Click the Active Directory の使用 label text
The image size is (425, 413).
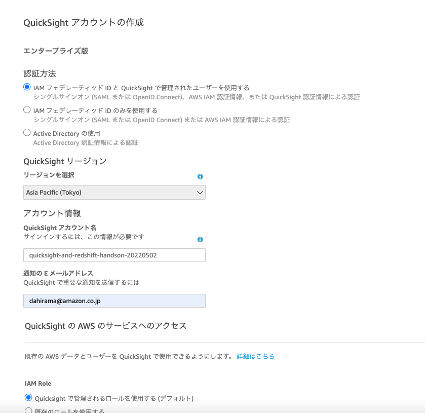click(67, 133)
